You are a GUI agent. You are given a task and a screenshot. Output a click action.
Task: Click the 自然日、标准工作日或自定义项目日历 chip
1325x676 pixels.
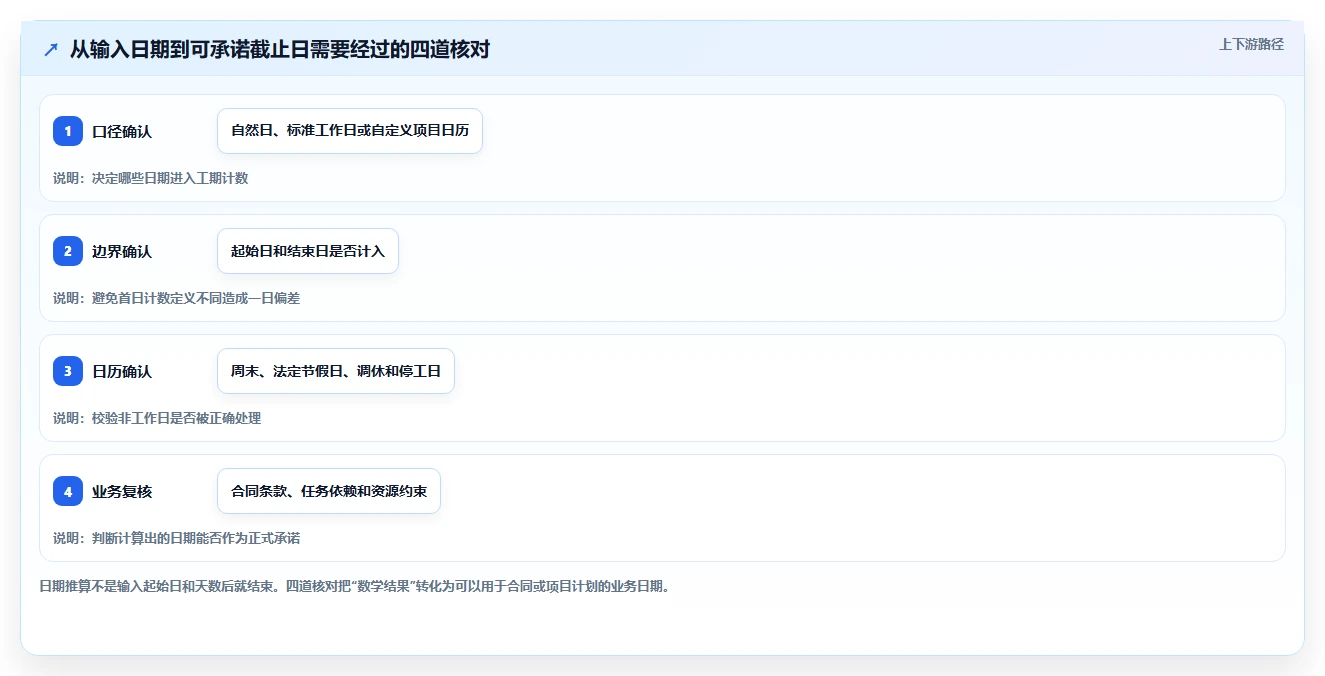[350, 131]
